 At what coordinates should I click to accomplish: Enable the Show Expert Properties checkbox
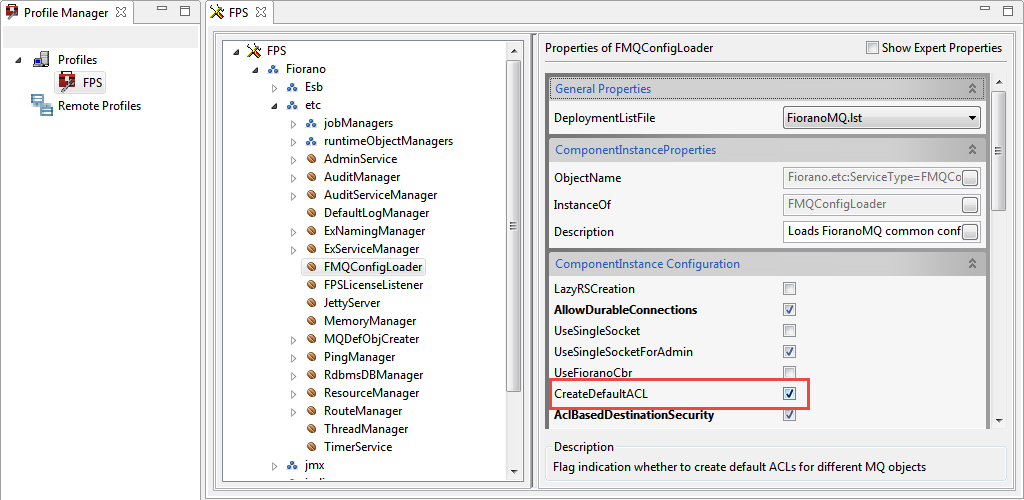[873, 48]
